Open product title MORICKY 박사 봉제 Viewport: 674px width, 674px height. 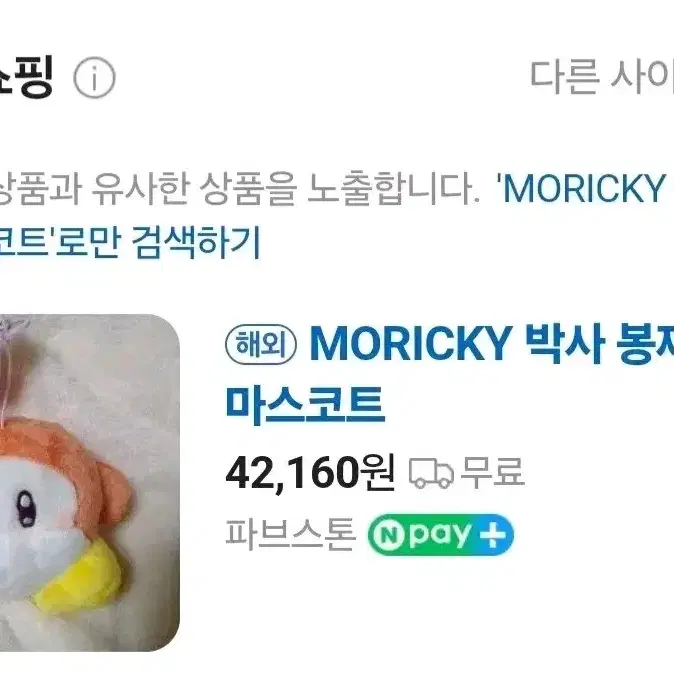(492, 345)
